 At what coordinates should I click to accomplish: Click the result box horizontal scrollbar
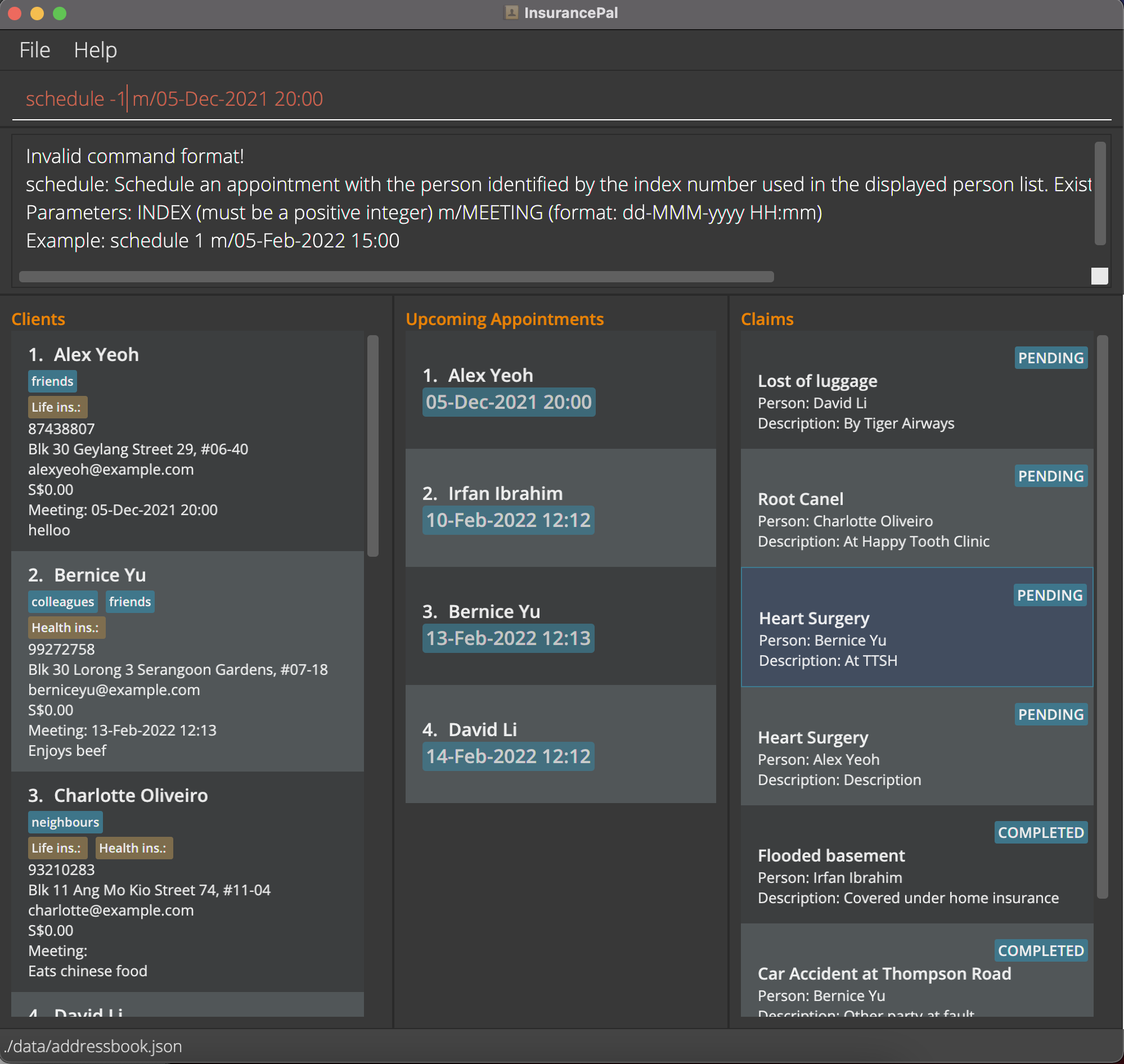point(396,277)
